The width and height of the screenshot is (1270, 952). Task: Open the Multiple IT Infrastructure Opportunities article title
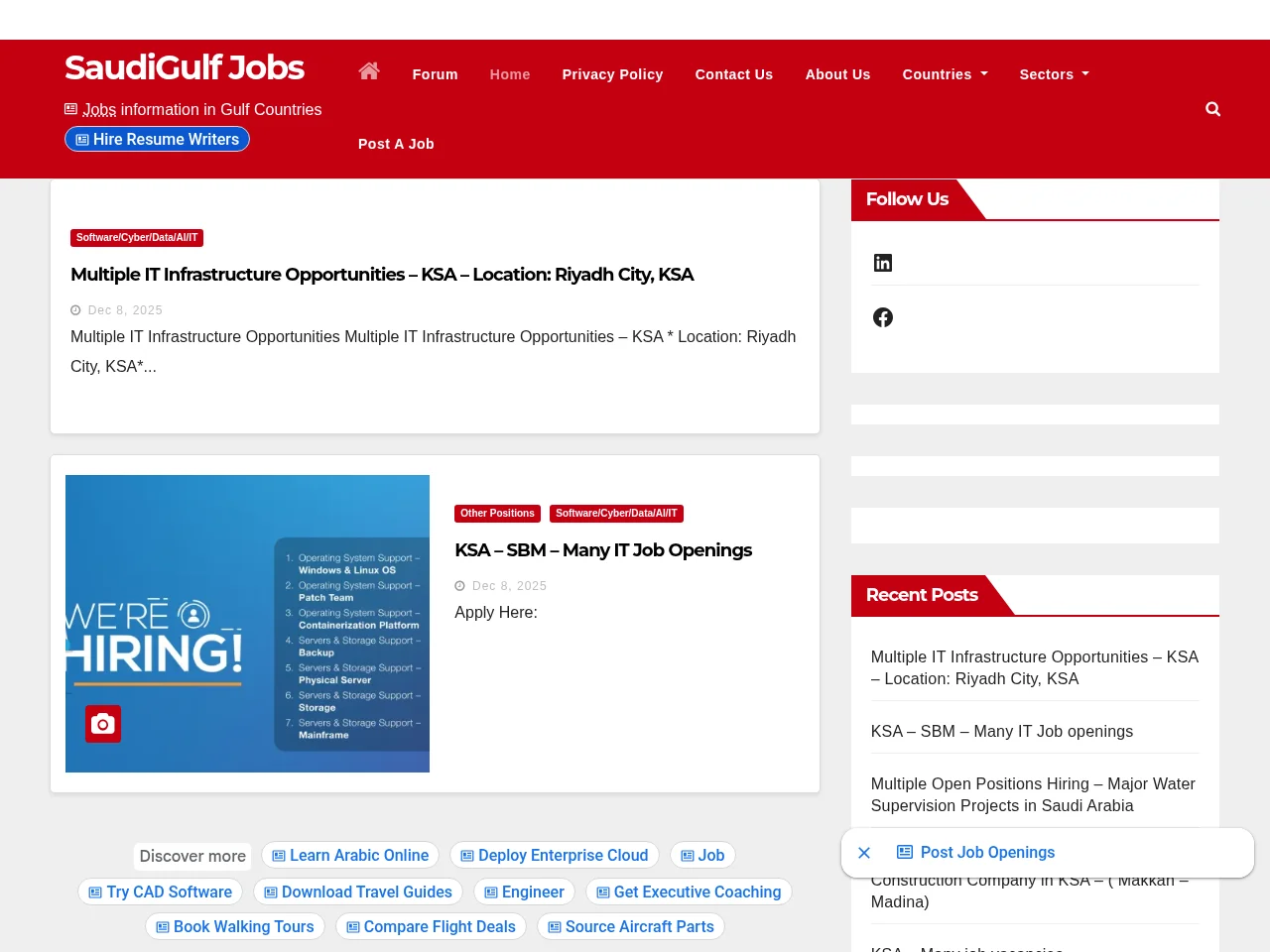click(x=382, y=275)
